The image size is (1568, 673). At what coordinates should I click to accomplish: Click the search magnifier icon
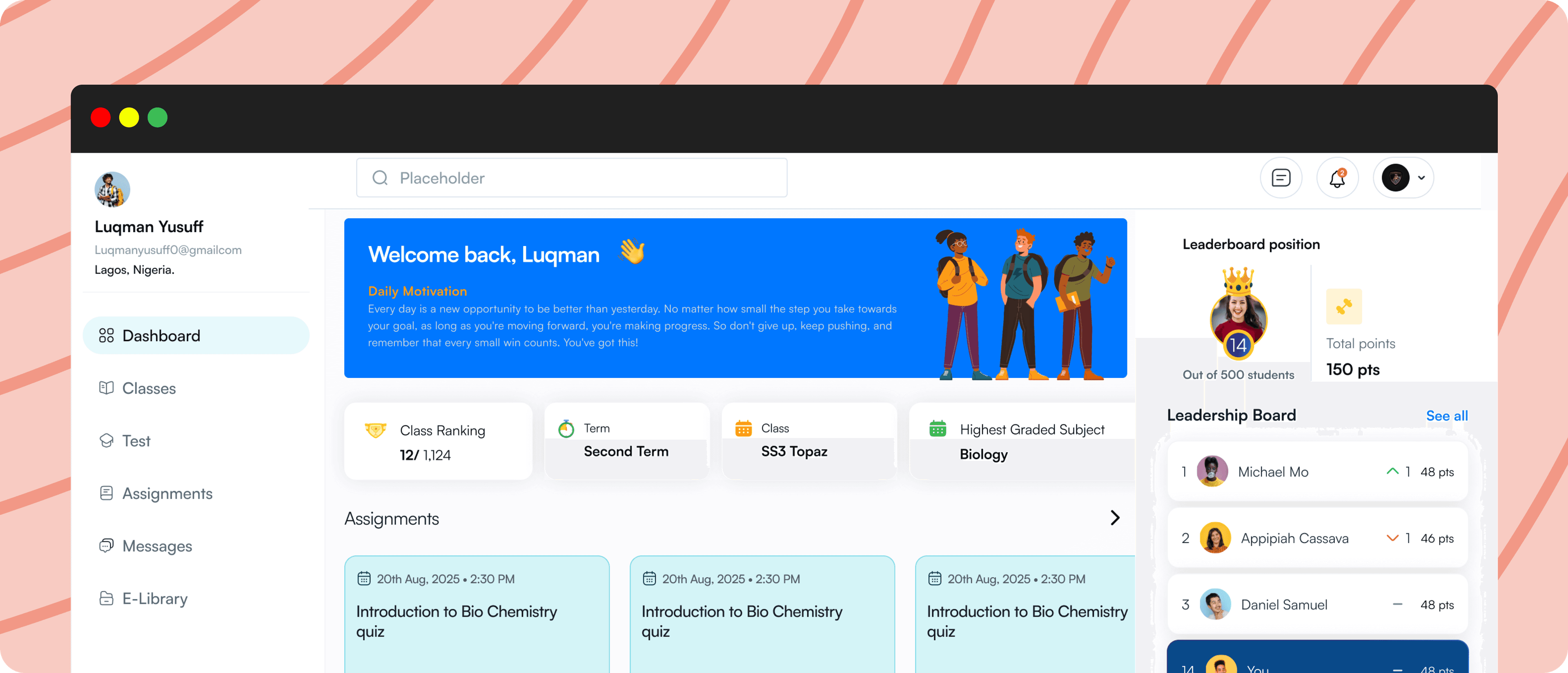point(380,178)
